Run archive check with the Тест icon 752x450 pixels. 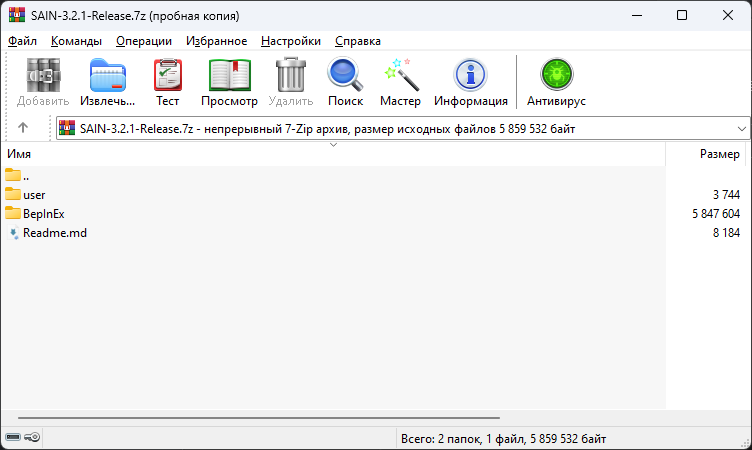point(167,74)
